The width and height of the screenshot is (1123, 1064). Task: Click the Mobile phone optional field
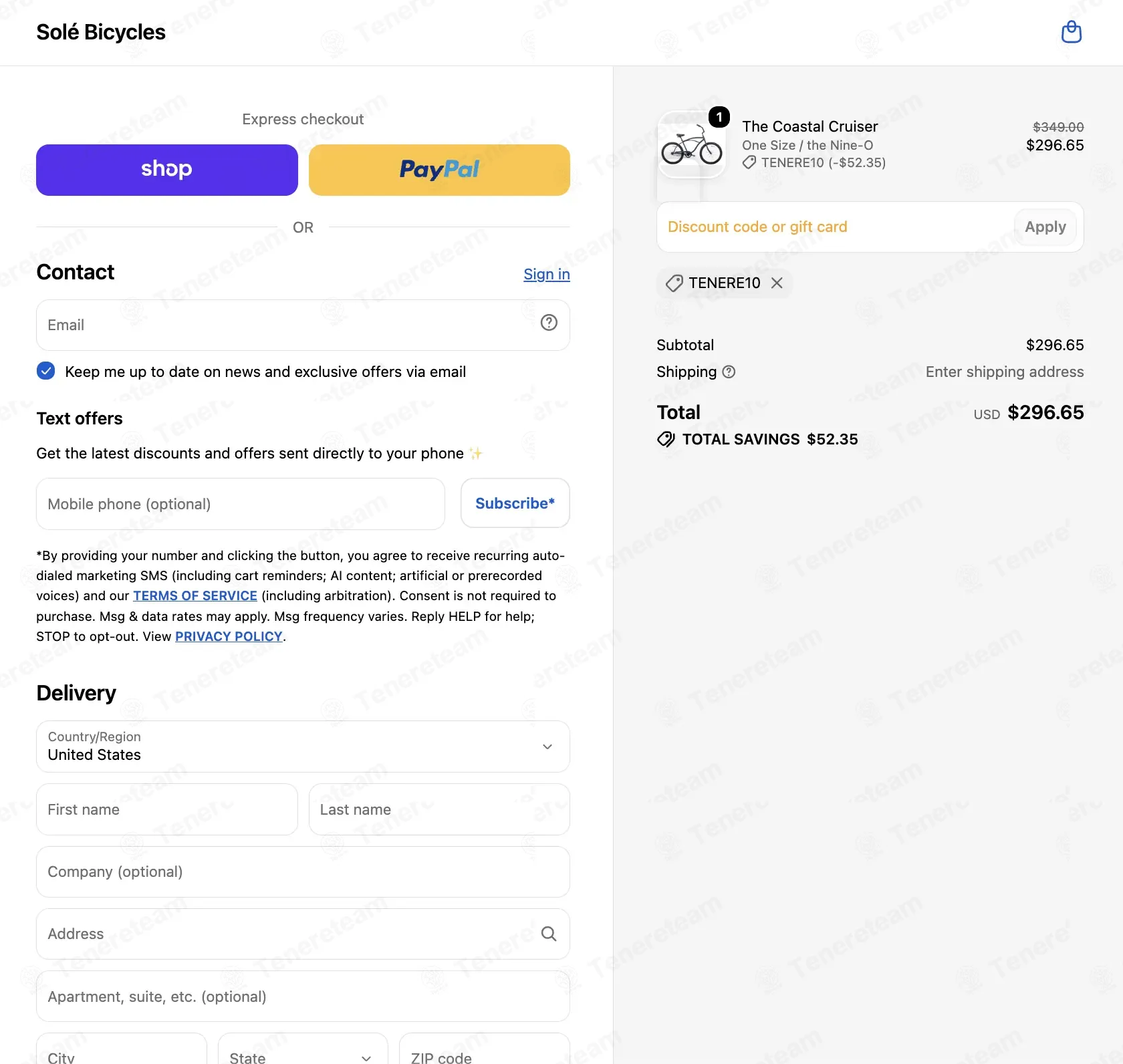tap(241, 504)
